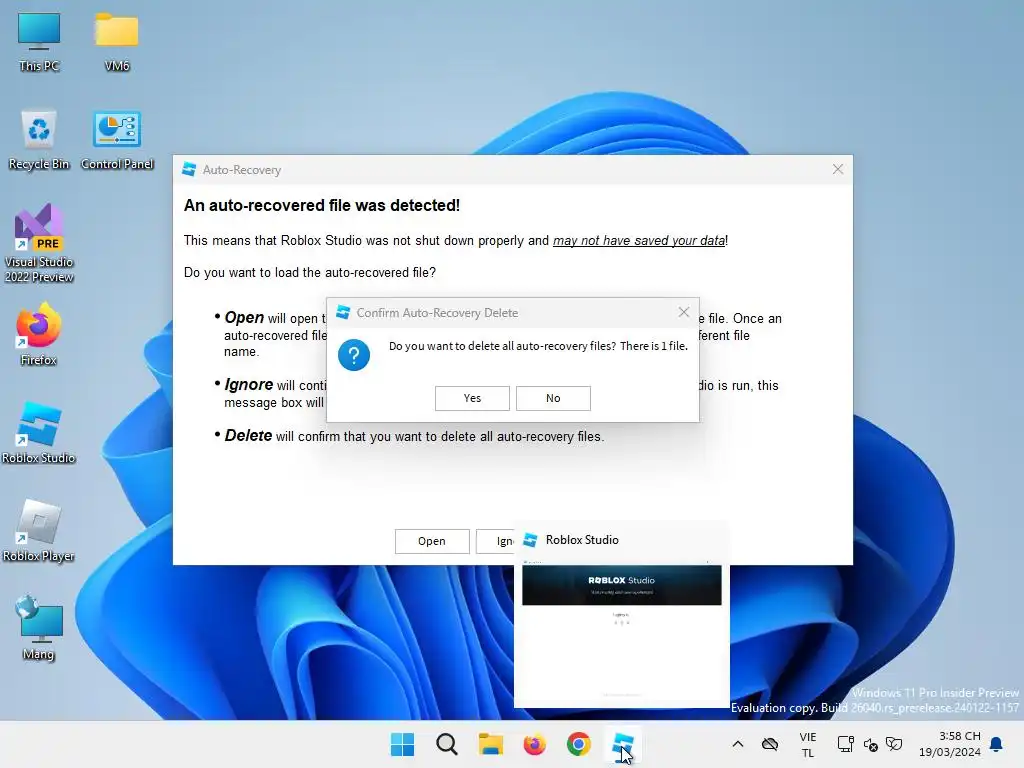The width and height of the screenshot is (1024, 768).
Task: Show hidden system tray icons
Action: (738, 744)
